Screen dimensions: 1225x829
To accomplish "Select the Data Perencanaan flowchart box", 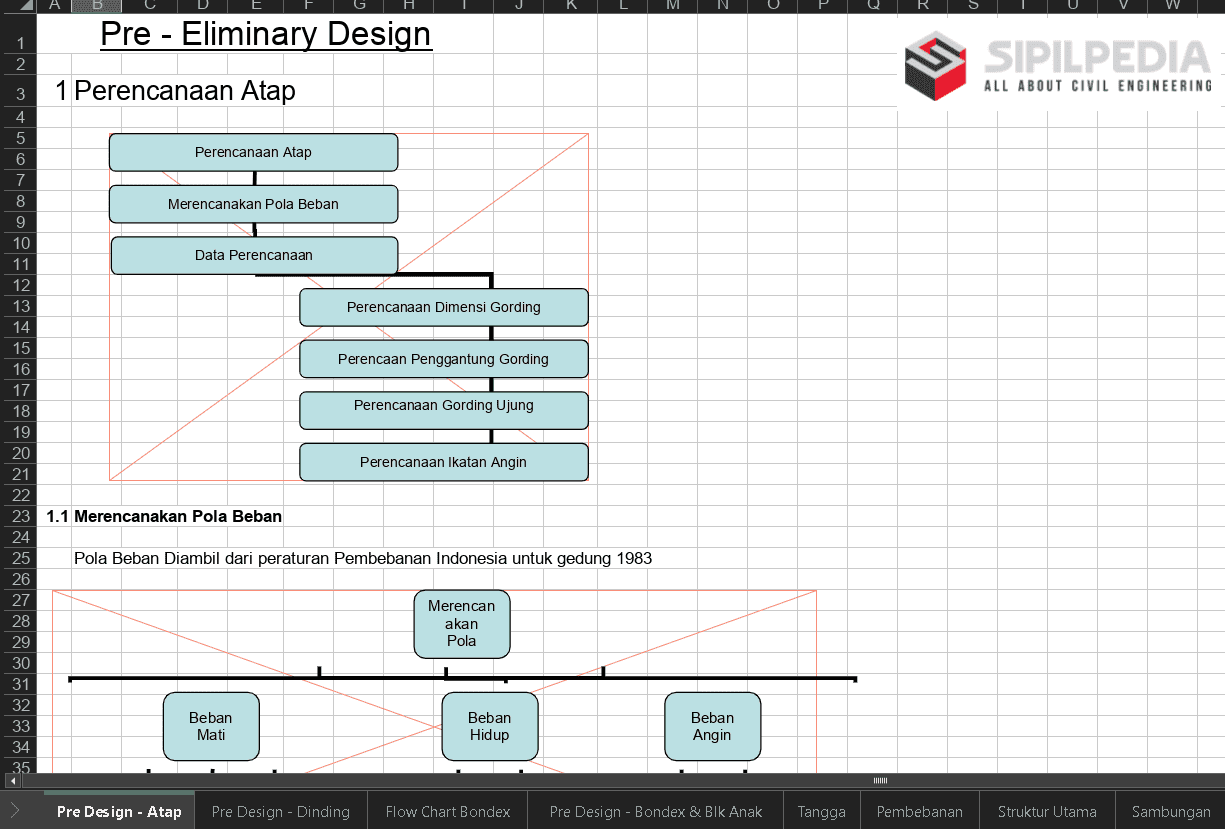I will point(253,256).
